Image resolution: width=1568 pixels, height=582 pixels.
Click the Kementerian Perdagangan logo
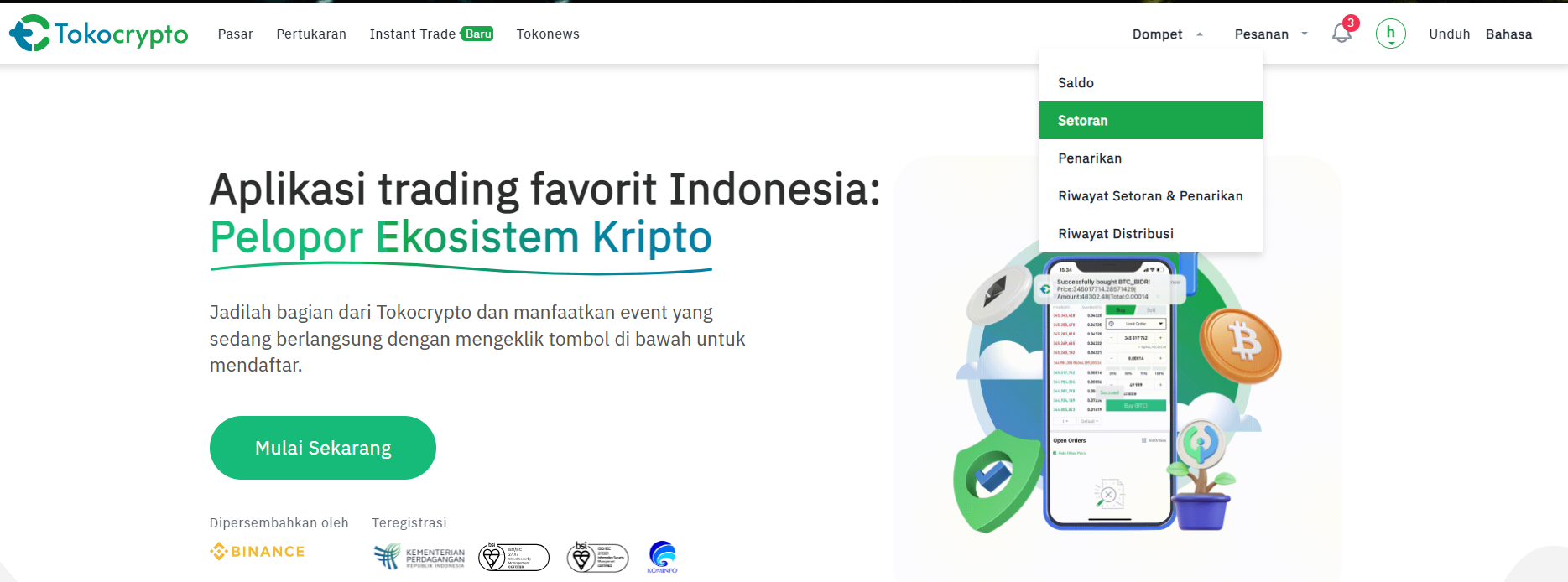point(419,556)
